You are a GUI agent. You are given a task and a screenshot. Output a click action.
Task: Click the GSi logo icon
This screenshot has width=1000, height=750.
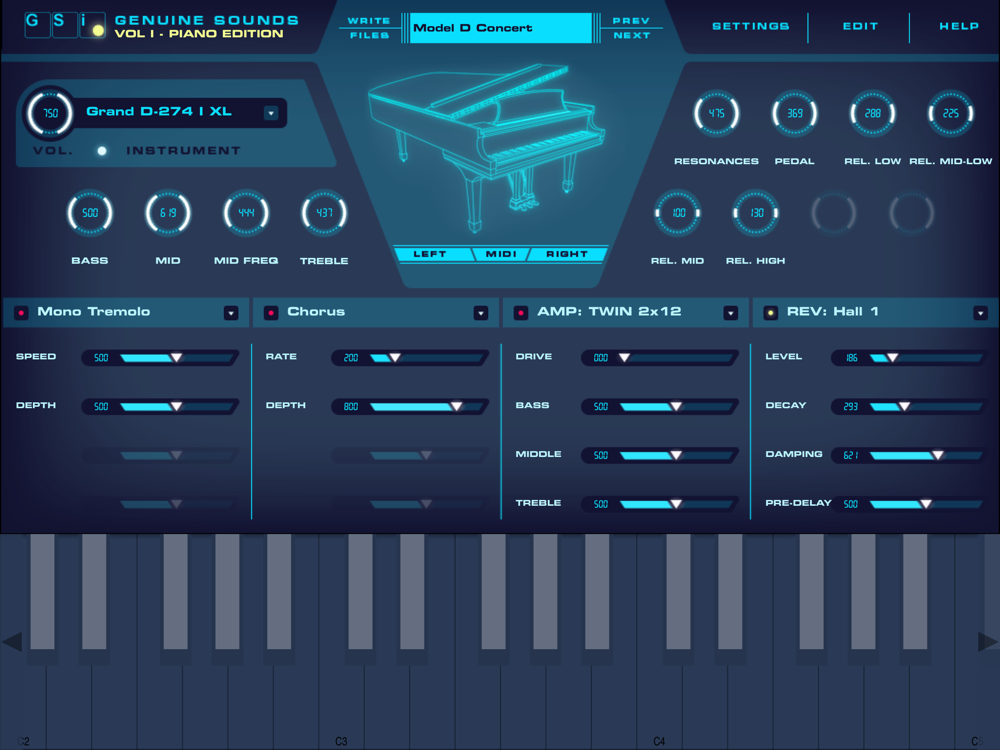tap(65, 24)
